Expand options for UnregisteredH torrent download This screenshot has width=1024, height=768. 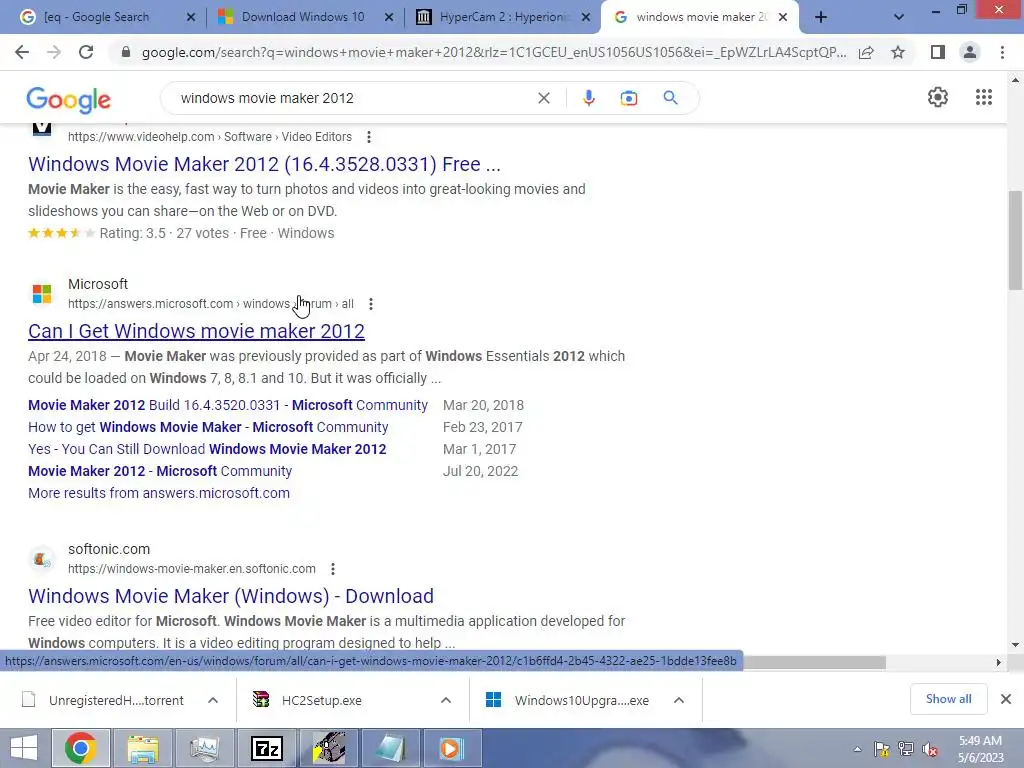click(x=213, y=700)
